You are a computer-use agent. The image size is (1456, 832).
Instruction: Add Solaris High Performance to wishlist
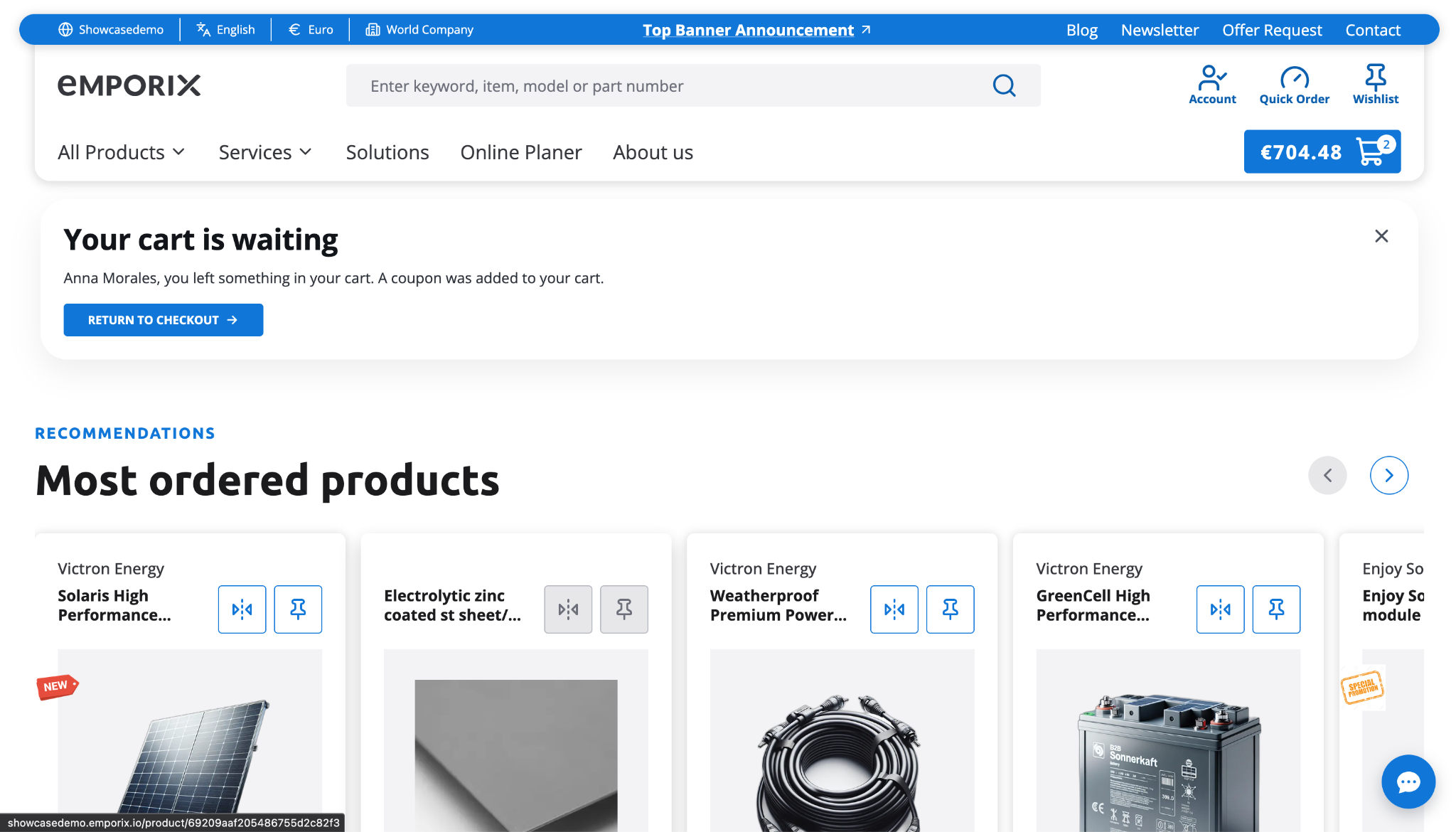pyautogui.click(x=298, y=609)
